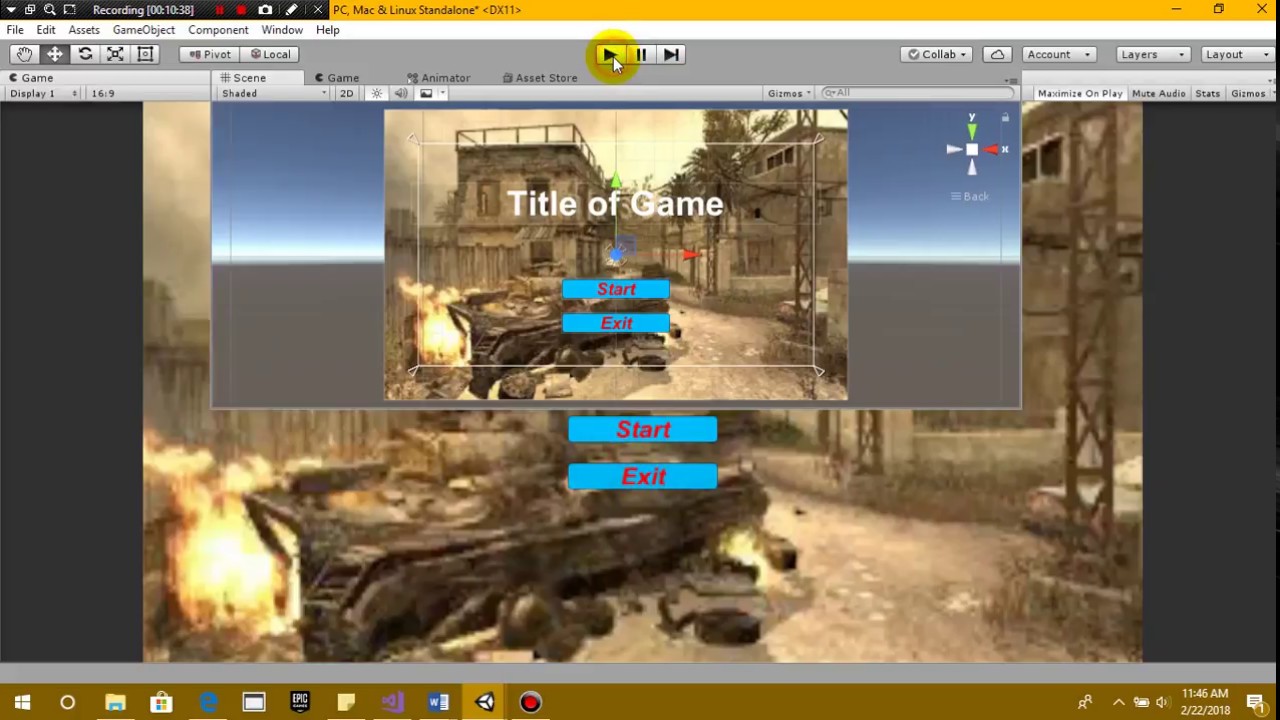Open the File menu

tap(15, 30)
